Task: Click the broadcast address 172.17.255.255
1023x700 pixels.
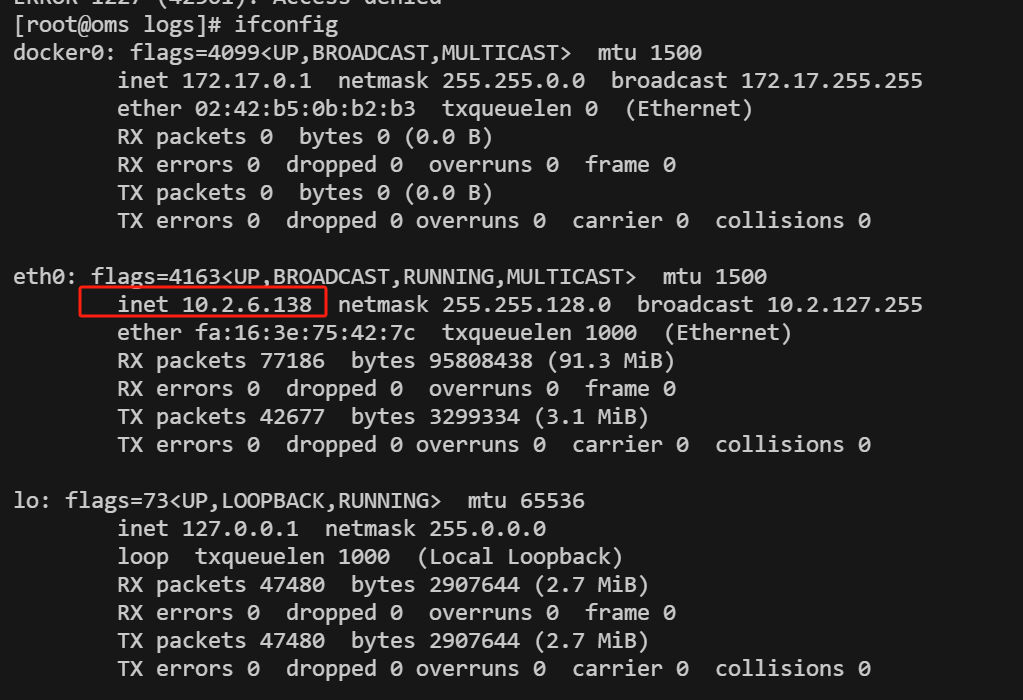Action: [x=832, y=81]
